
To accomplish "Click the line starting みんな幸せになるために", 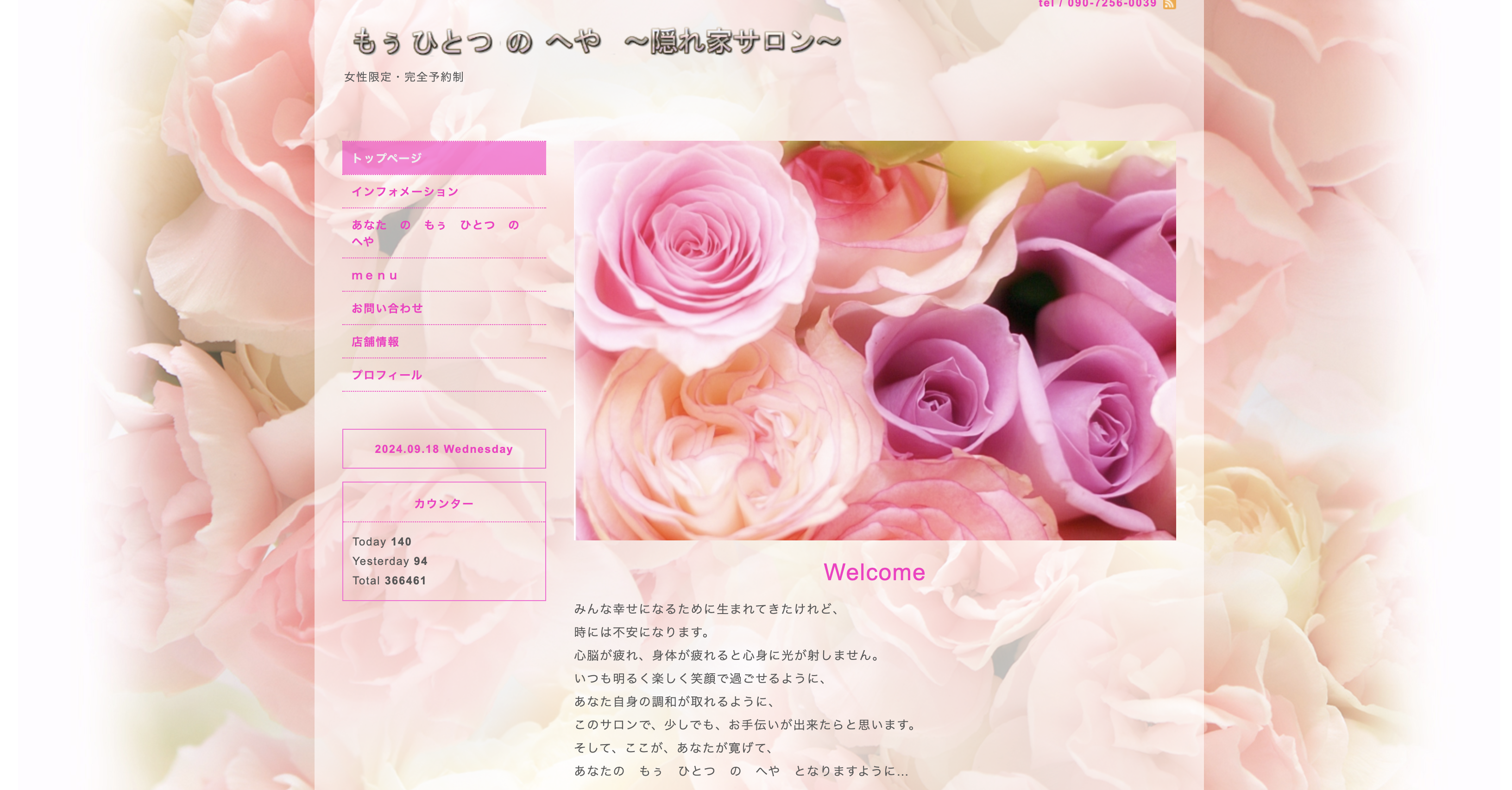I will click(707, 608).
